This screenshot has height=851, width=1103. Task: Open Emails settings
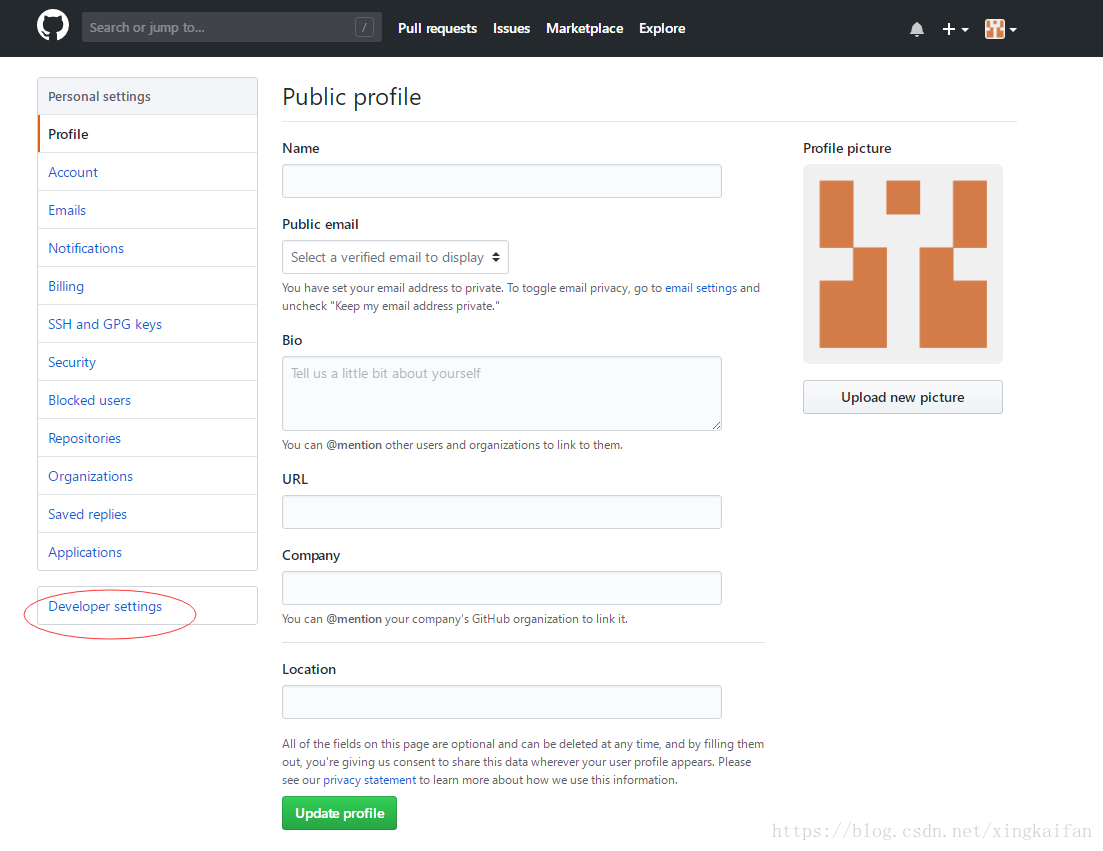tap(148, 210)
